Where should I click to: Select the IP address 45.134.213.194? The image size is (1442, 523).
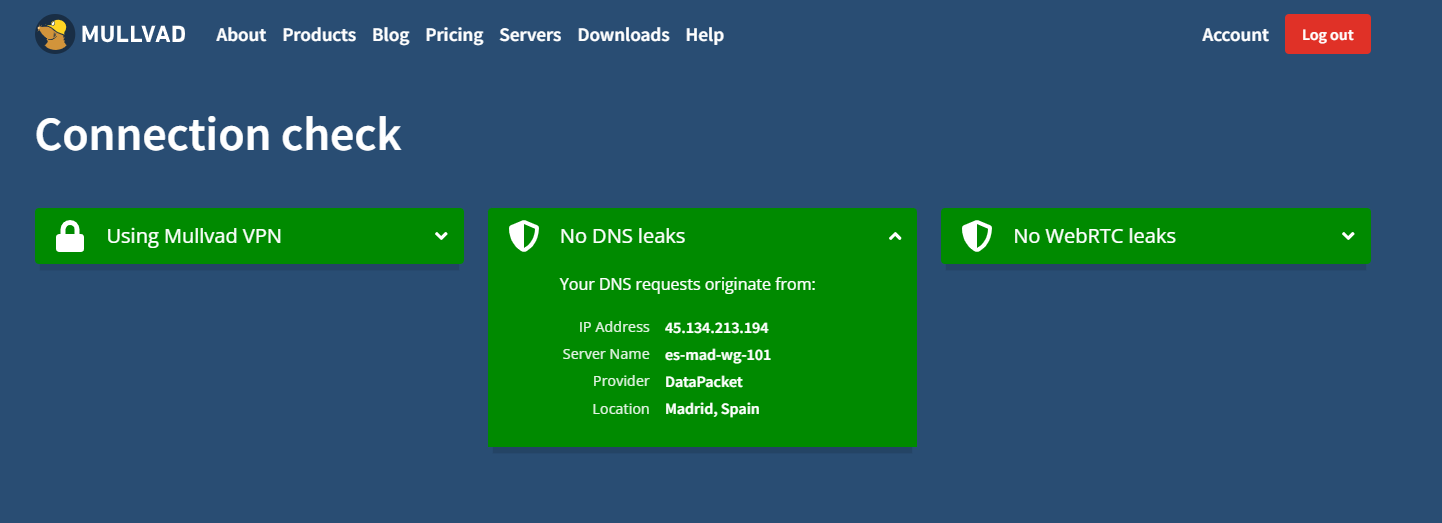pos(716,328)
